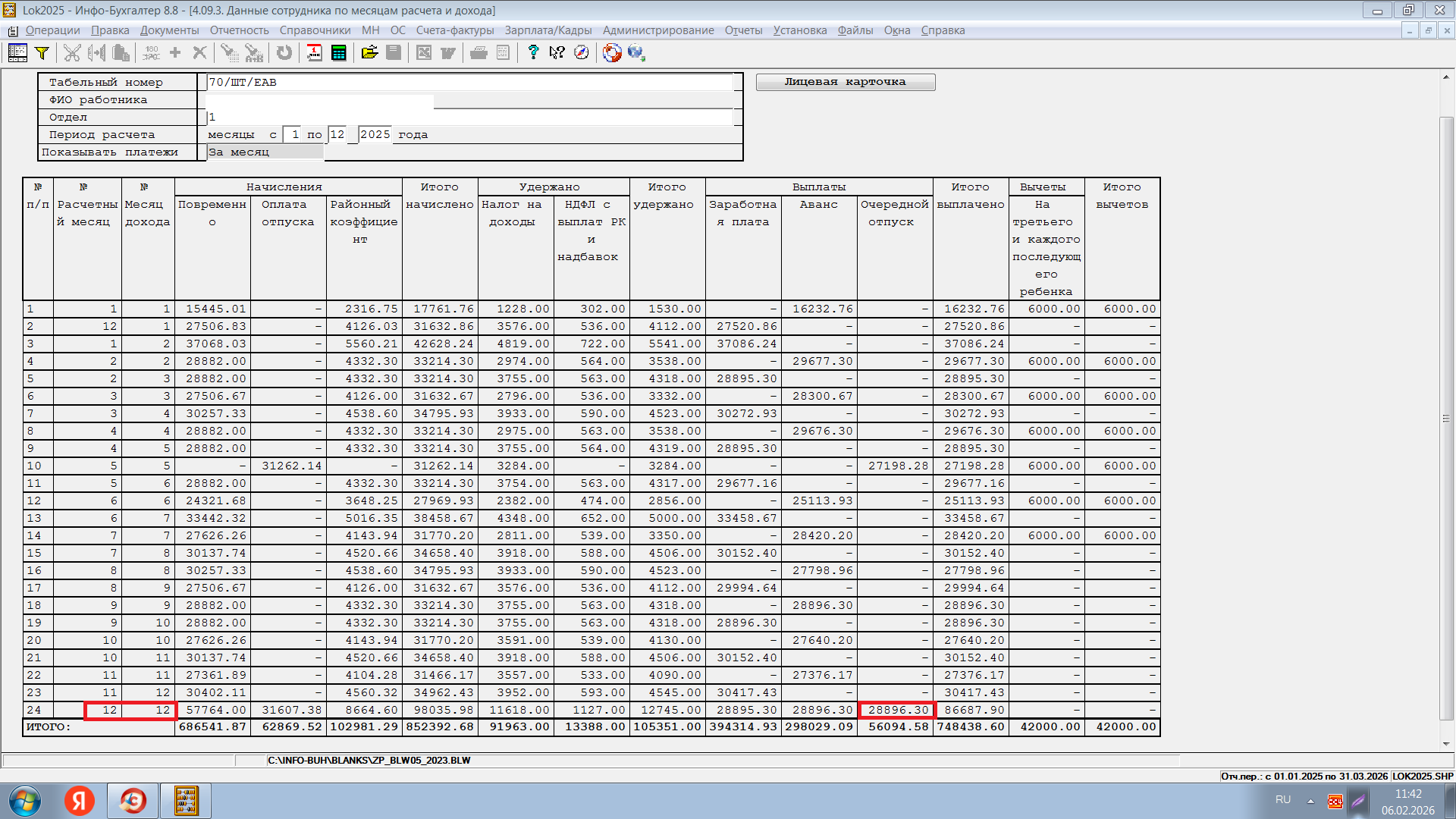This screenshot has height=819, width=1456.
Task: Click the vertical scrollbar down arrow
Action: pyautogui.click(x=1446, y=744)
